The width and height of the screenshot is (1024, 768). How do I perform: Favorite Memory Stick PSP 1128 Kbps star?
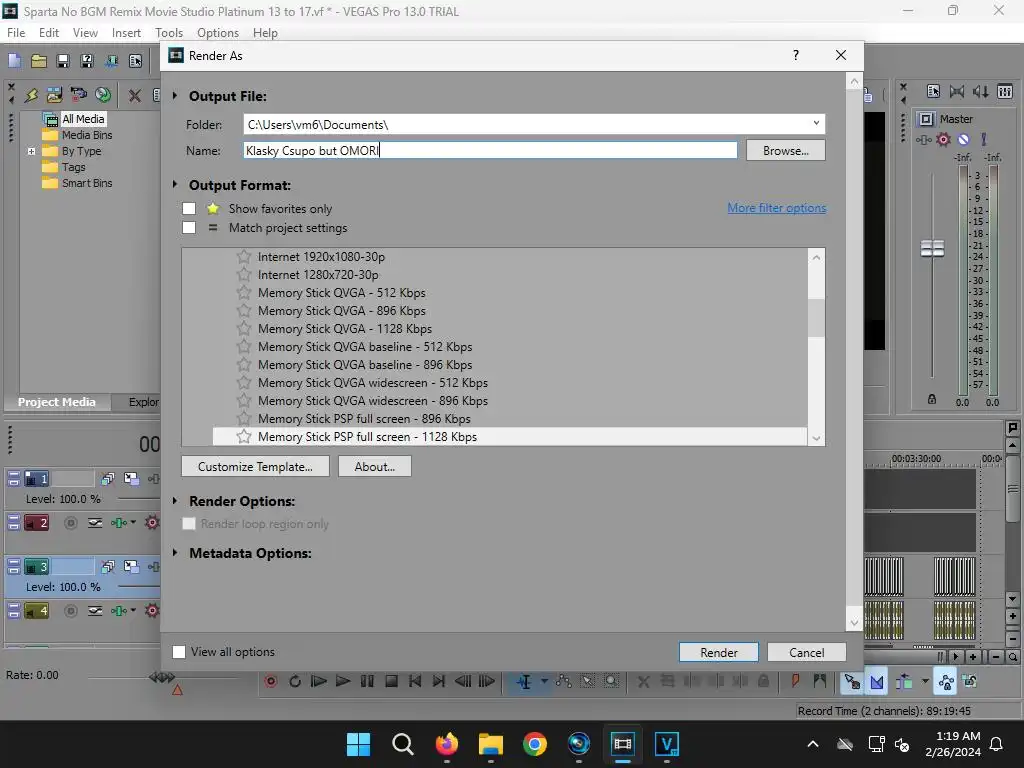[244, 436]
